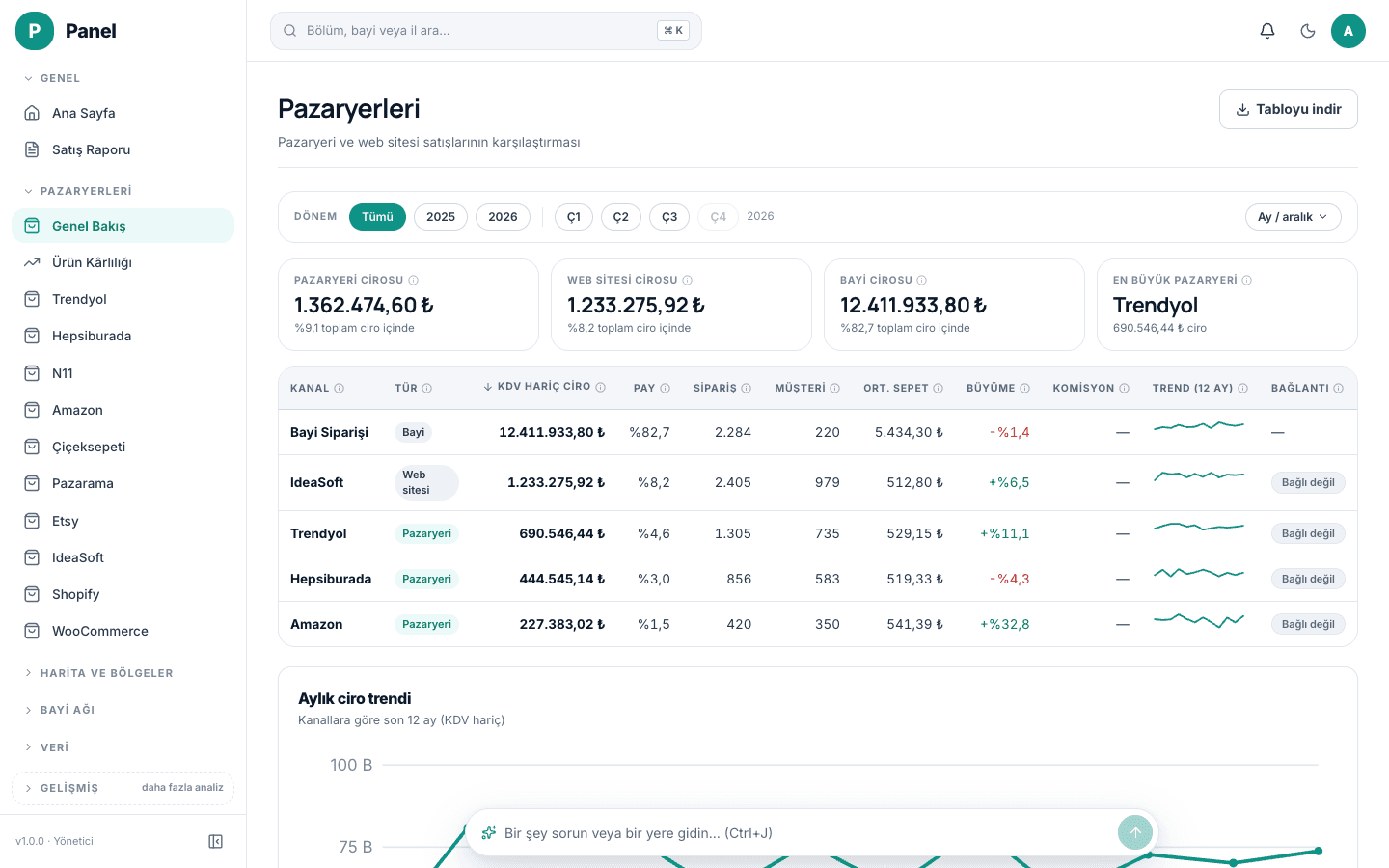Image resolution: width=1389 pixels, height=868 pixels.
Task: Select the 2025 period filter
Action: (x=441, y=217)
